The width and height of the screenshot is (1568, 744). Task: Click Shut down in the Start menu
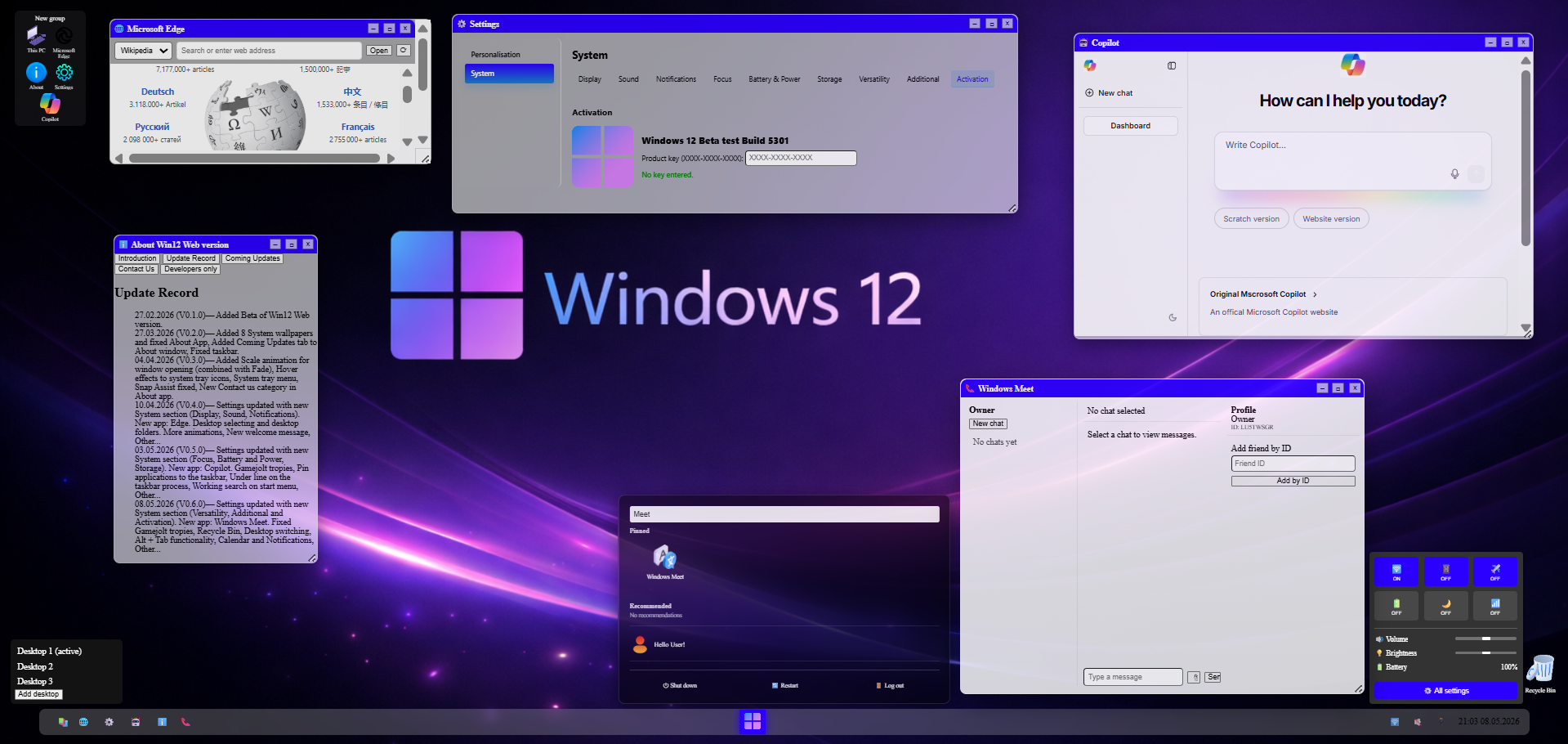680,685
